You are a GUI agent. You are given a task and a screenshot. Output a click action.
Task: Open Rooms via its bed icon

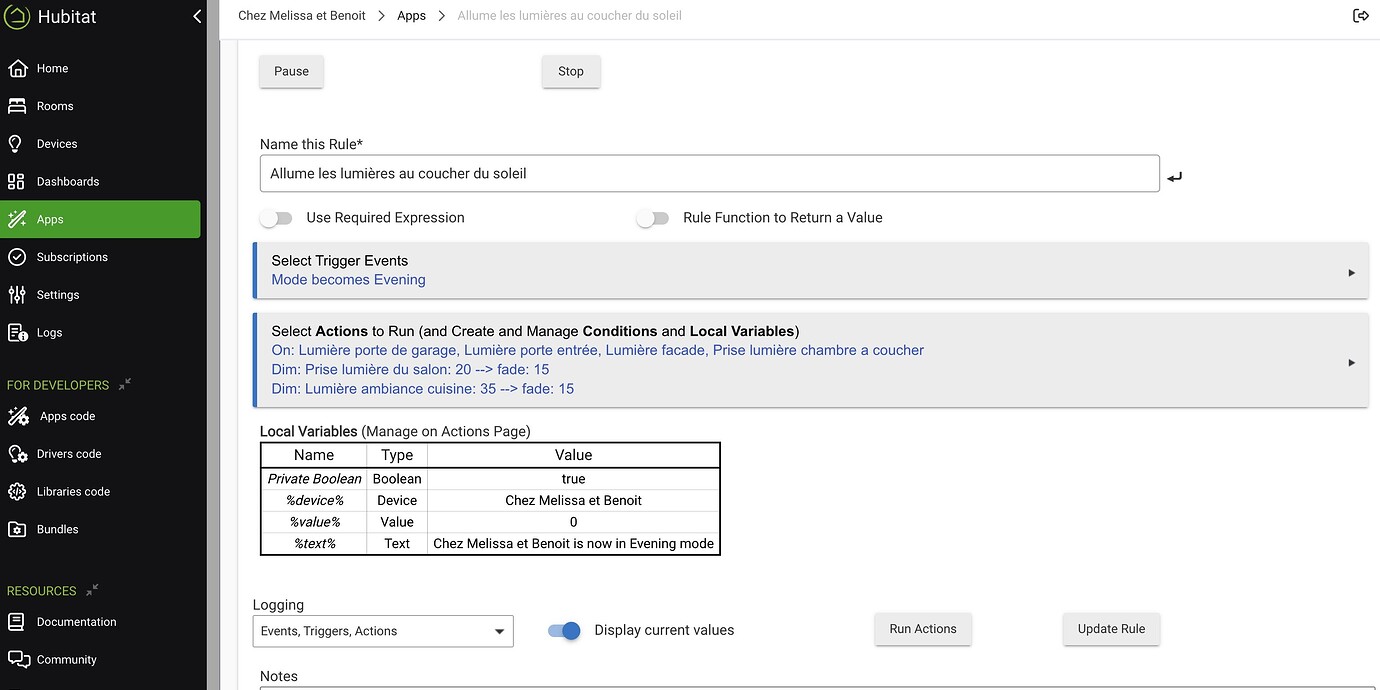tap(16, 106)
